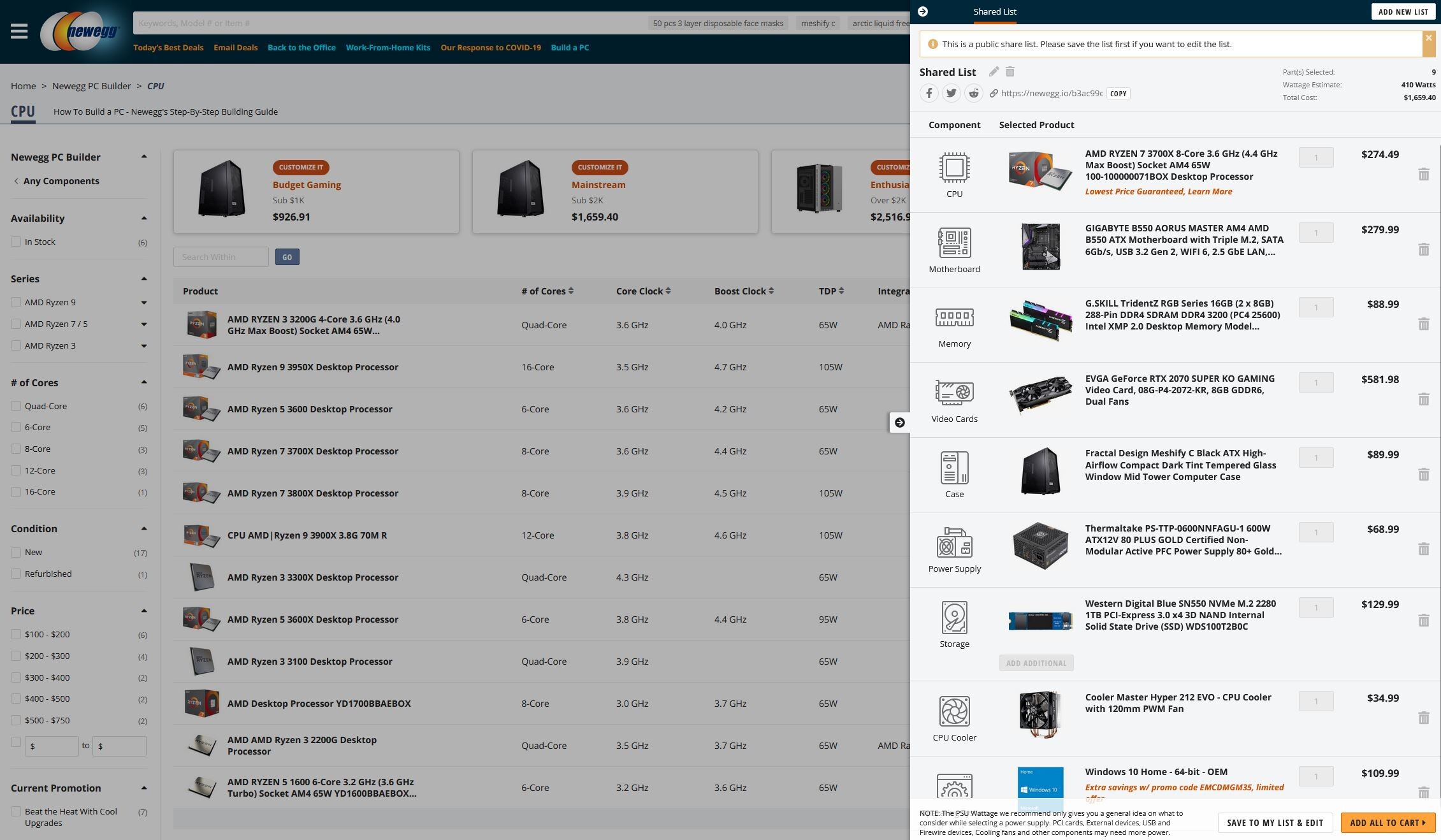The width and height of the screenshot is (1441, 840).
Task: Click the Motherboard component icon
Action: [954, 243]
